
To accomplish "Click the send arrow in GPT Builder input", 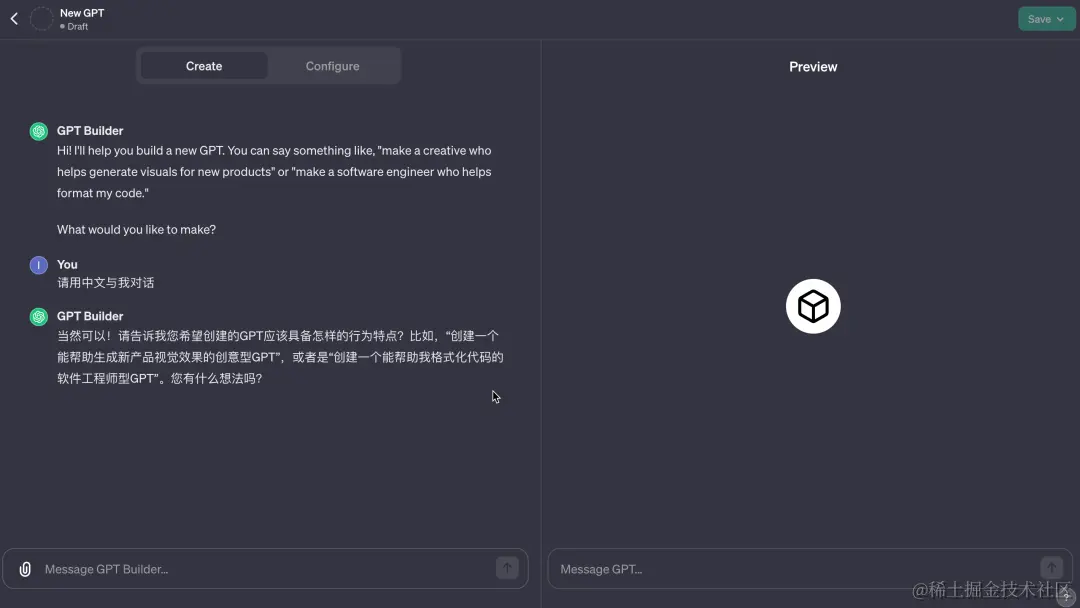I will pos(507,567).
